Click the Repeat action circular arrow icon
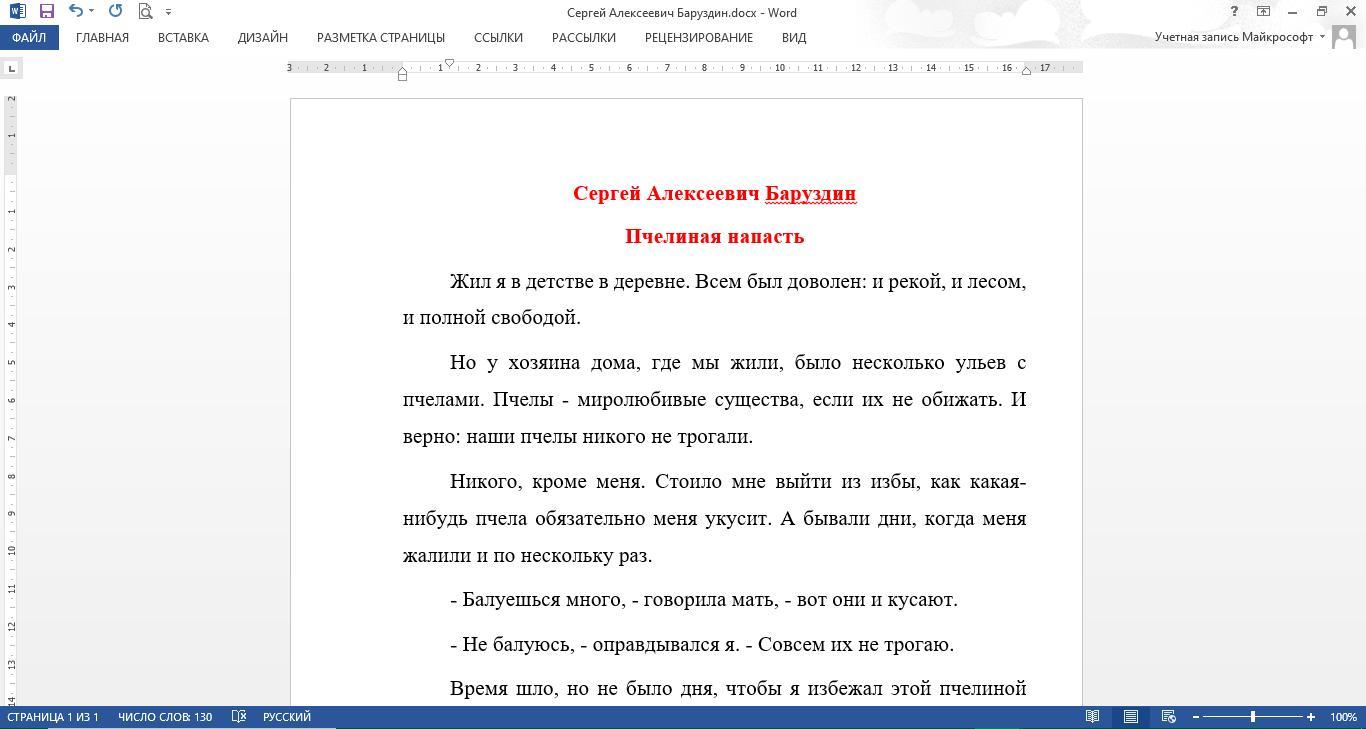The height and width of the screenshot is (729, 1366). [x=115, y=12]
